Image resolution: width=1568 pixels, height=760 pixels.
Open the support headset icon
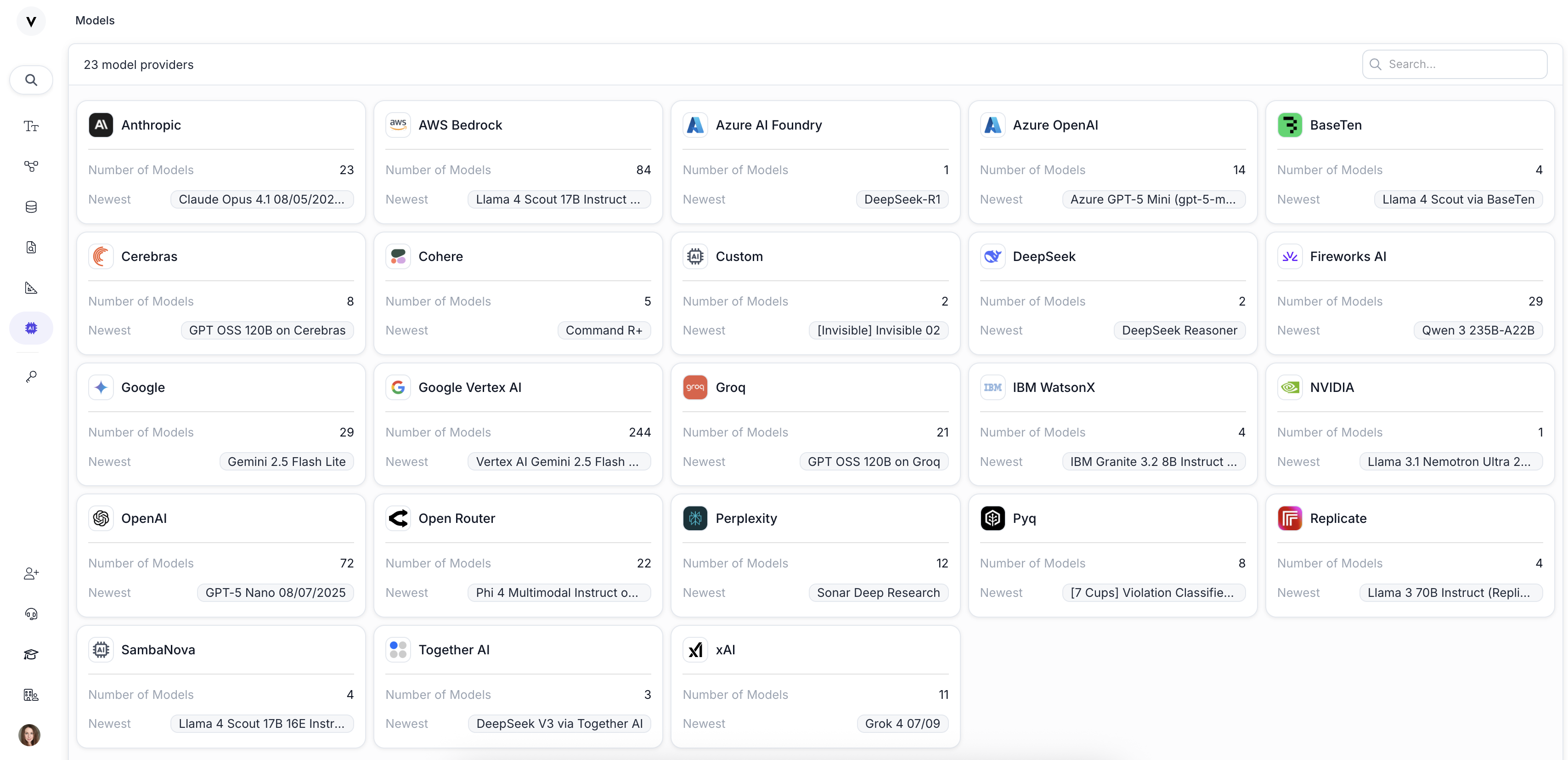pyautogui.click(x=31, y=614)
